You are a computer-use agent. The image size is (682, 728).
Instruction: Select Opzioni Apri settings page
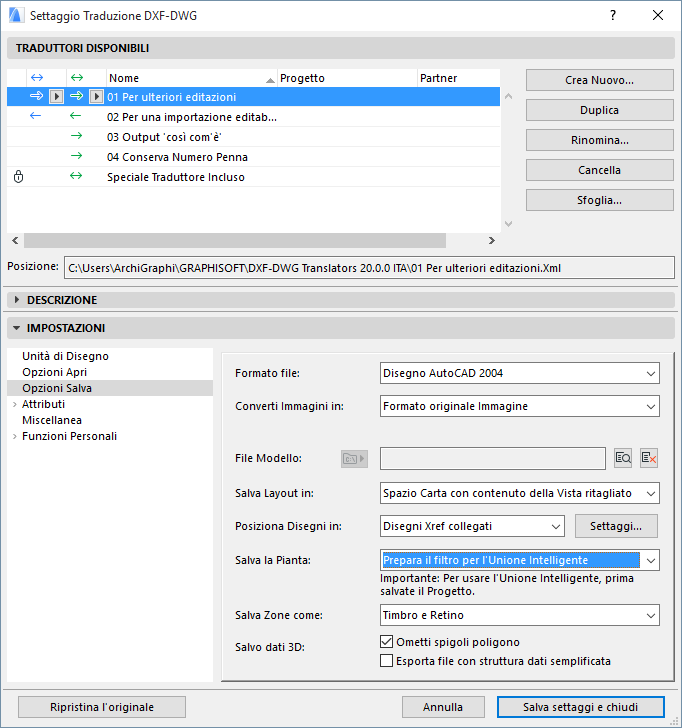tap(54, 372)
